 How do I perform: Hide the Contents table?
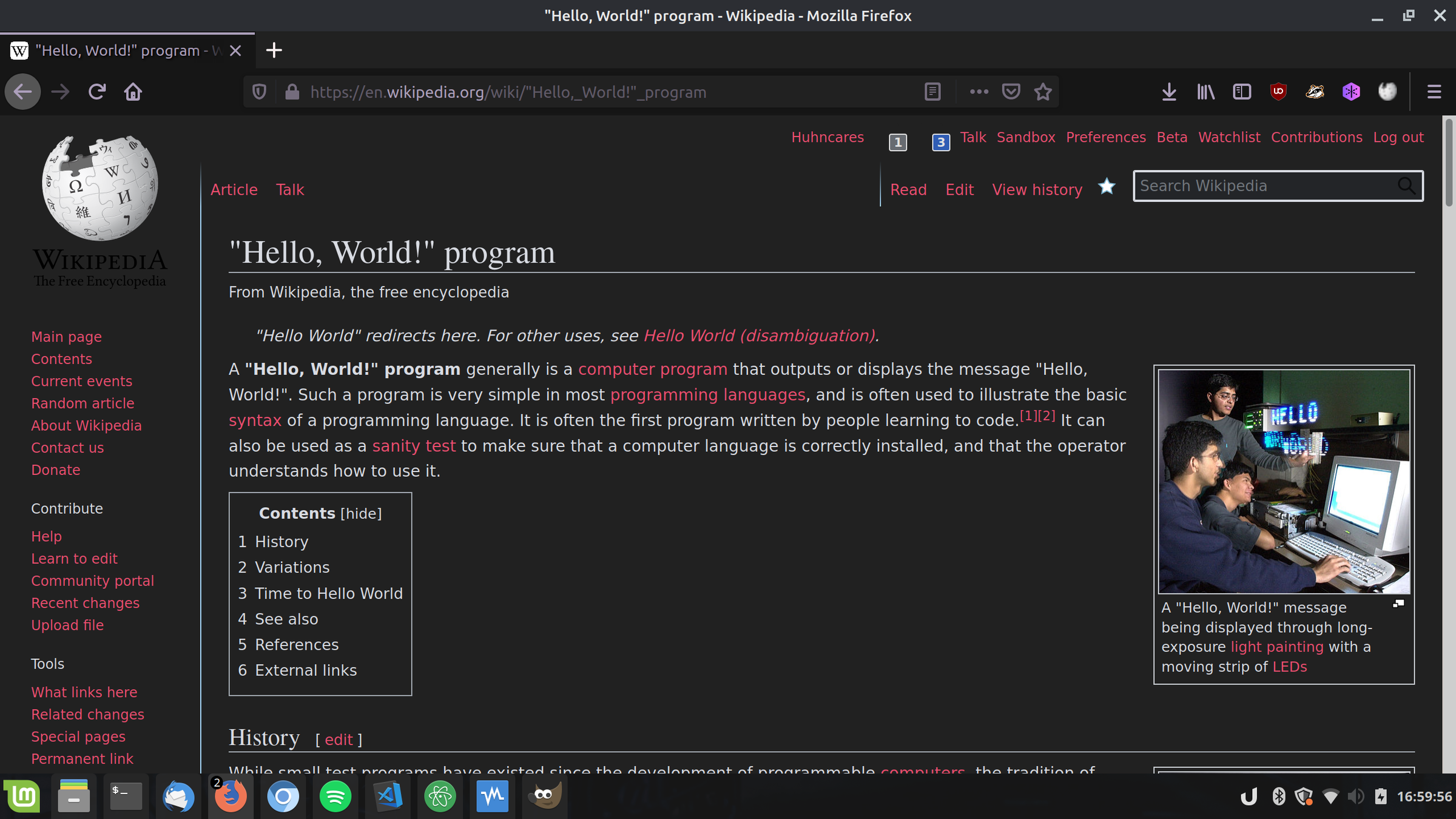coord(361,513)
